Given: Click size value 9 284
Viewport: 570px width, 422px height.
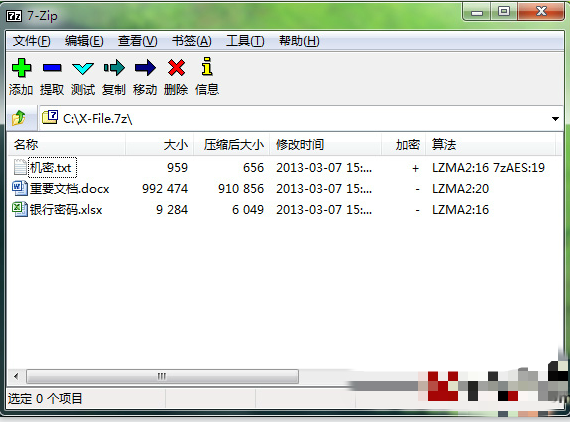Looking at the screenshot, I should 172,210.
